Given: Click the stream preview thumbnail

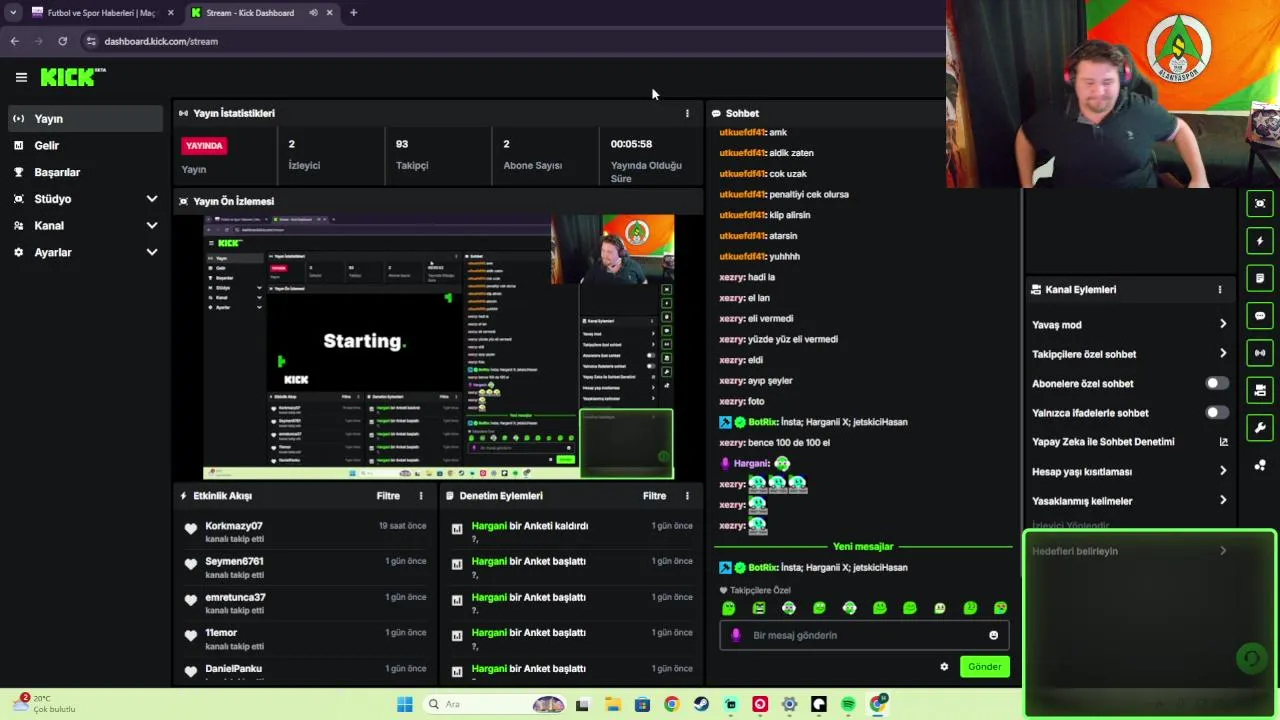Looking at the screenshot, I should [438, 346].
